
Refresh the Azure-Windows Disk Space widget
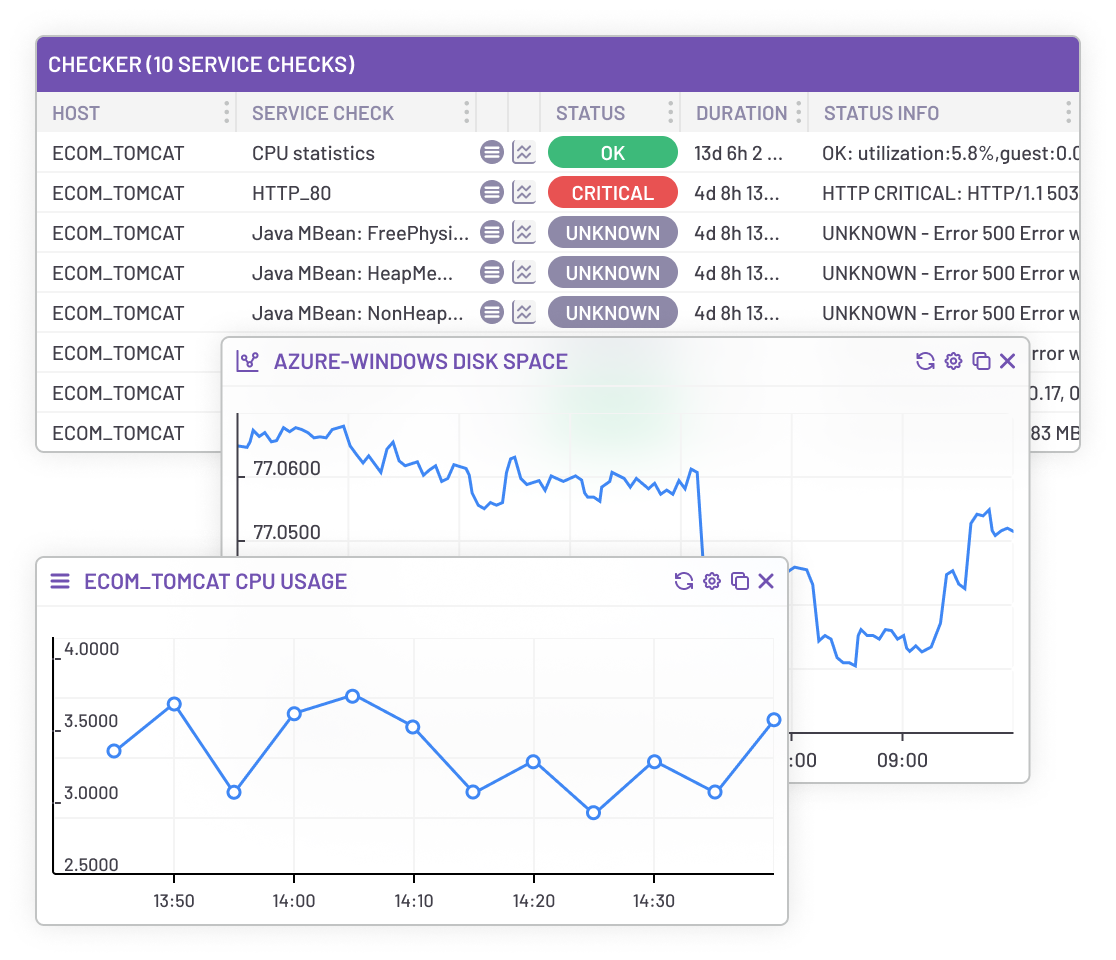[x=924, y=361]
